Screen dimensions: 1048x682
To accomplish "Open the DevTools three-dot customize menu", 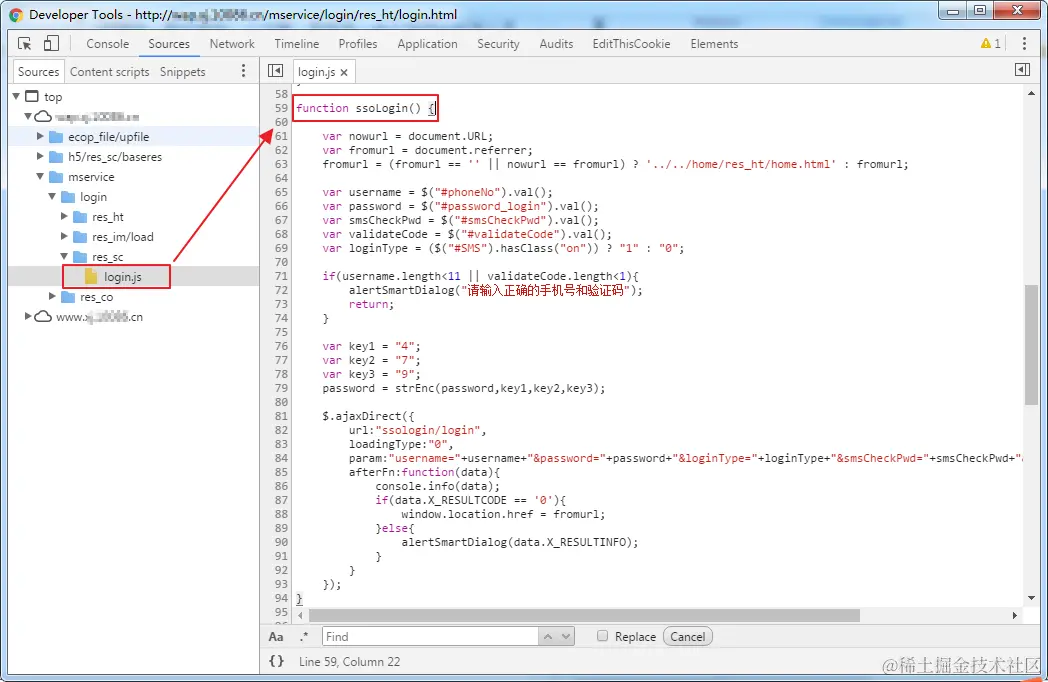I will pyautogui.click(x=1024, y=43).
